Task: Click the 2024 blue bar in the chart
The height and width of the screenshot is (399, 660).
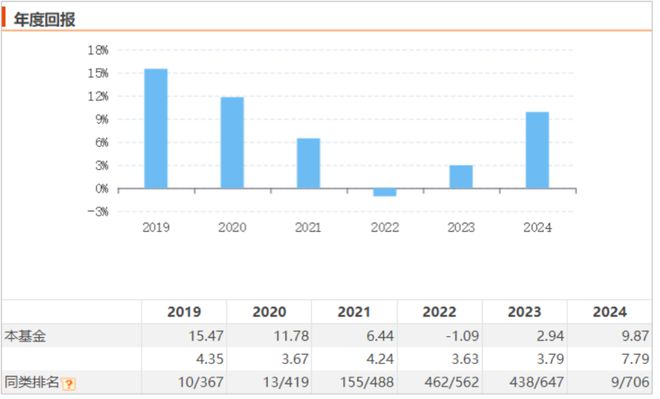Action: click(538, 150)
